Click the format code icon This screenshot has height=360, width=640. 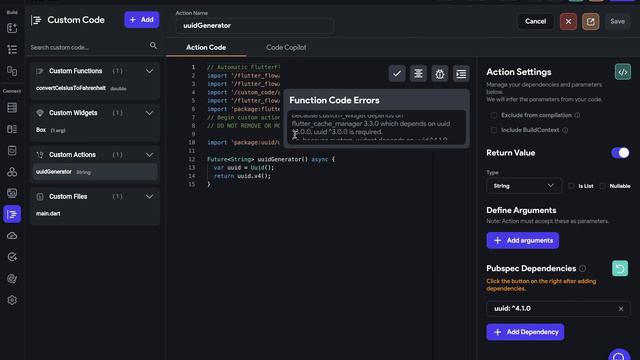(x=418, y=74)
